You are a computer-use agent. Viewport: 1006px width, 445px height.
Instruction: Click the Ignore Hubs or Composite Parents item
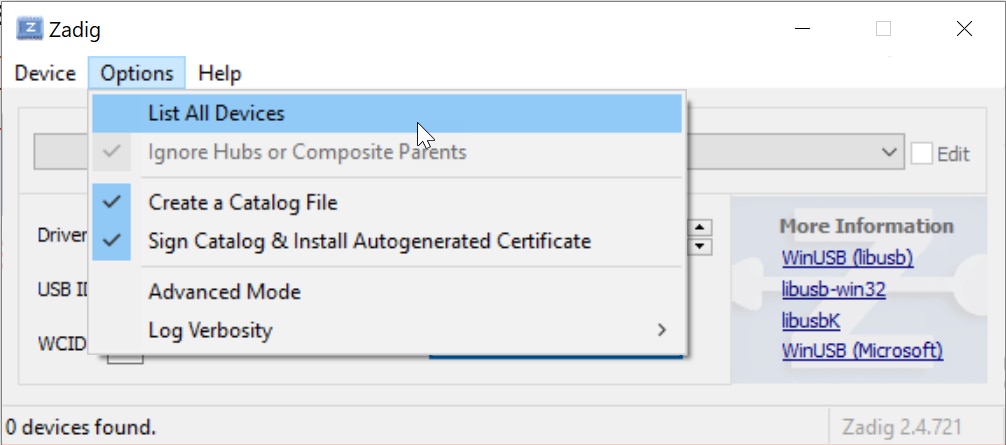[x=307, y=153]
